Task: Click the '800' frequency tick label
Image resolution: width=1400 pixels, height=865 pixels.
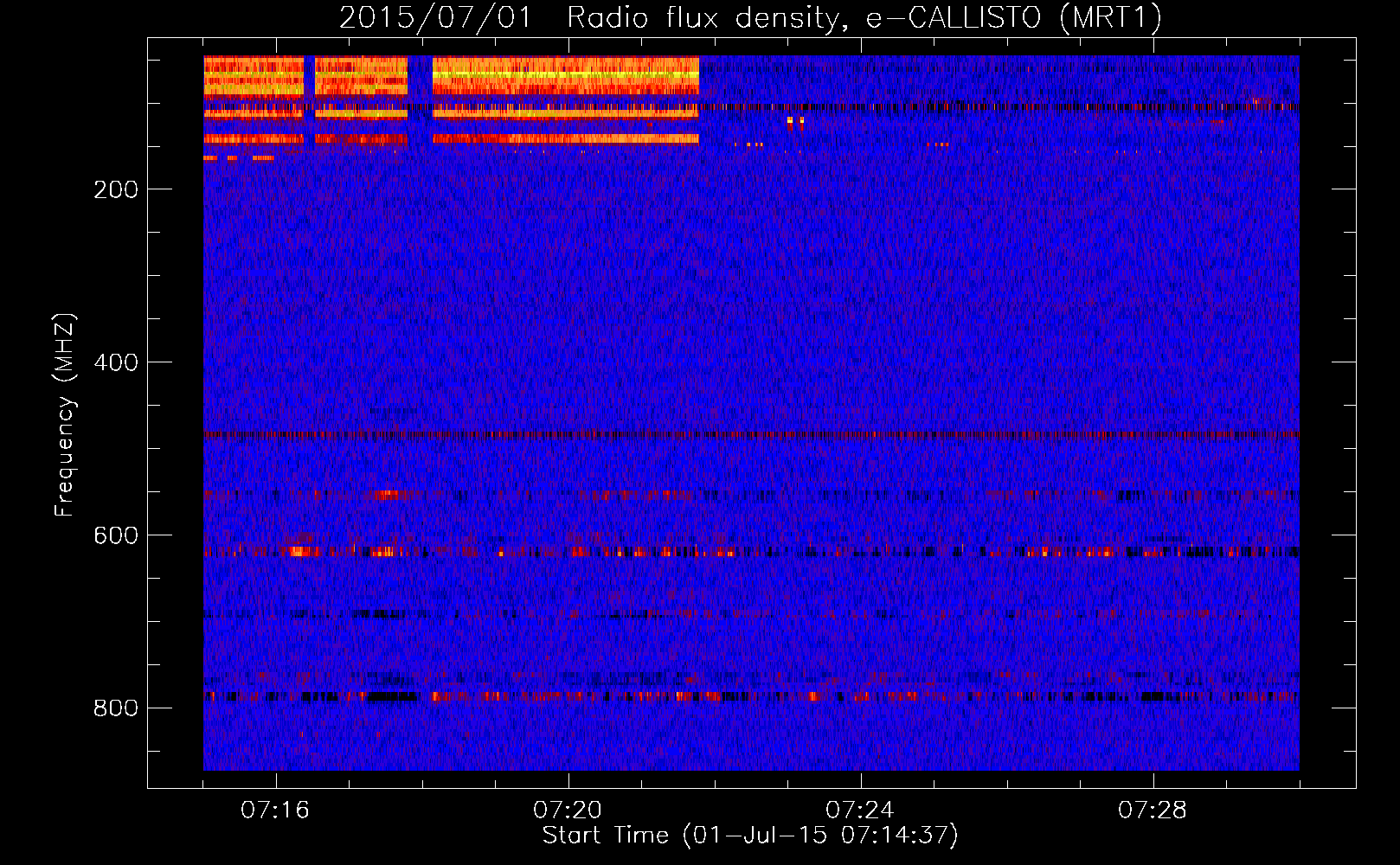Action: (116, 708)
